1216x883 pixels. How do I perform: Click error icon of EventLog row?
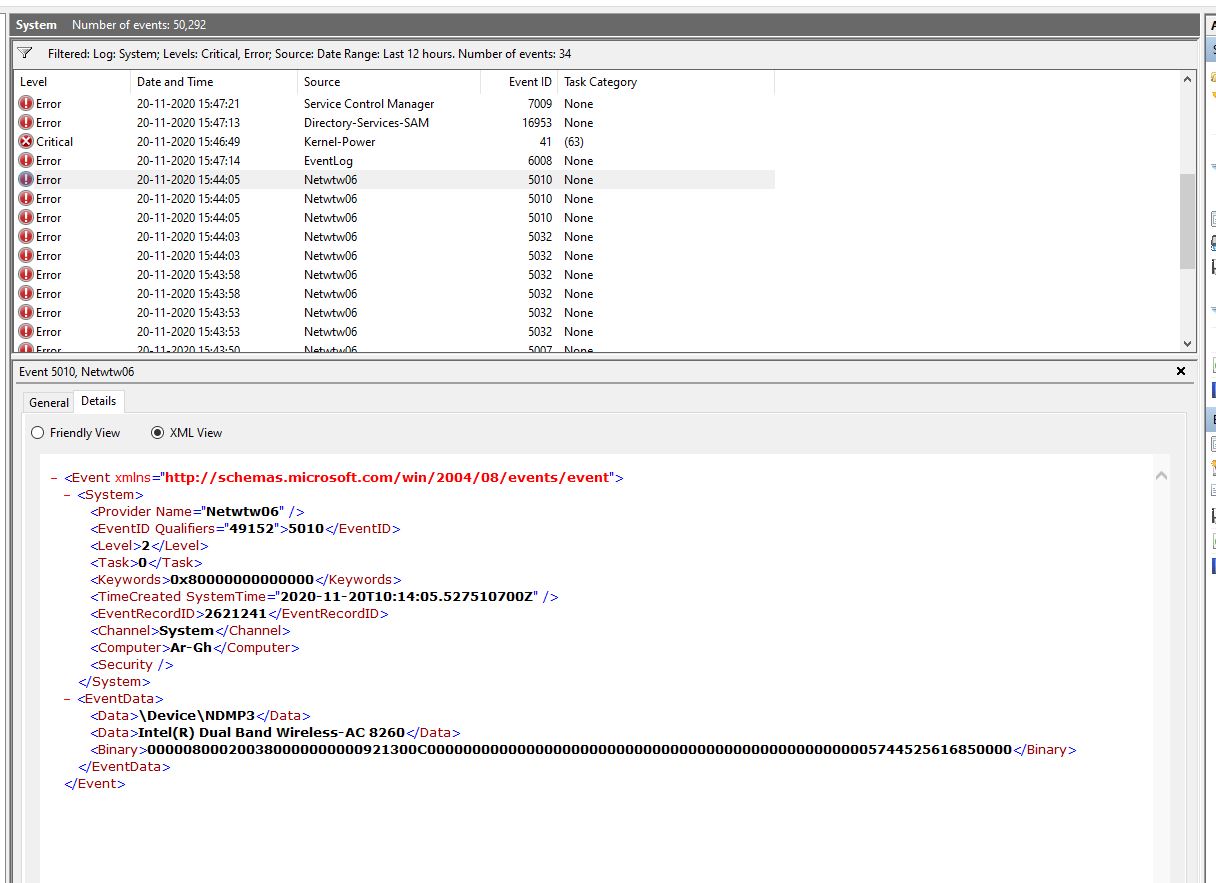(x=26, y=161)
